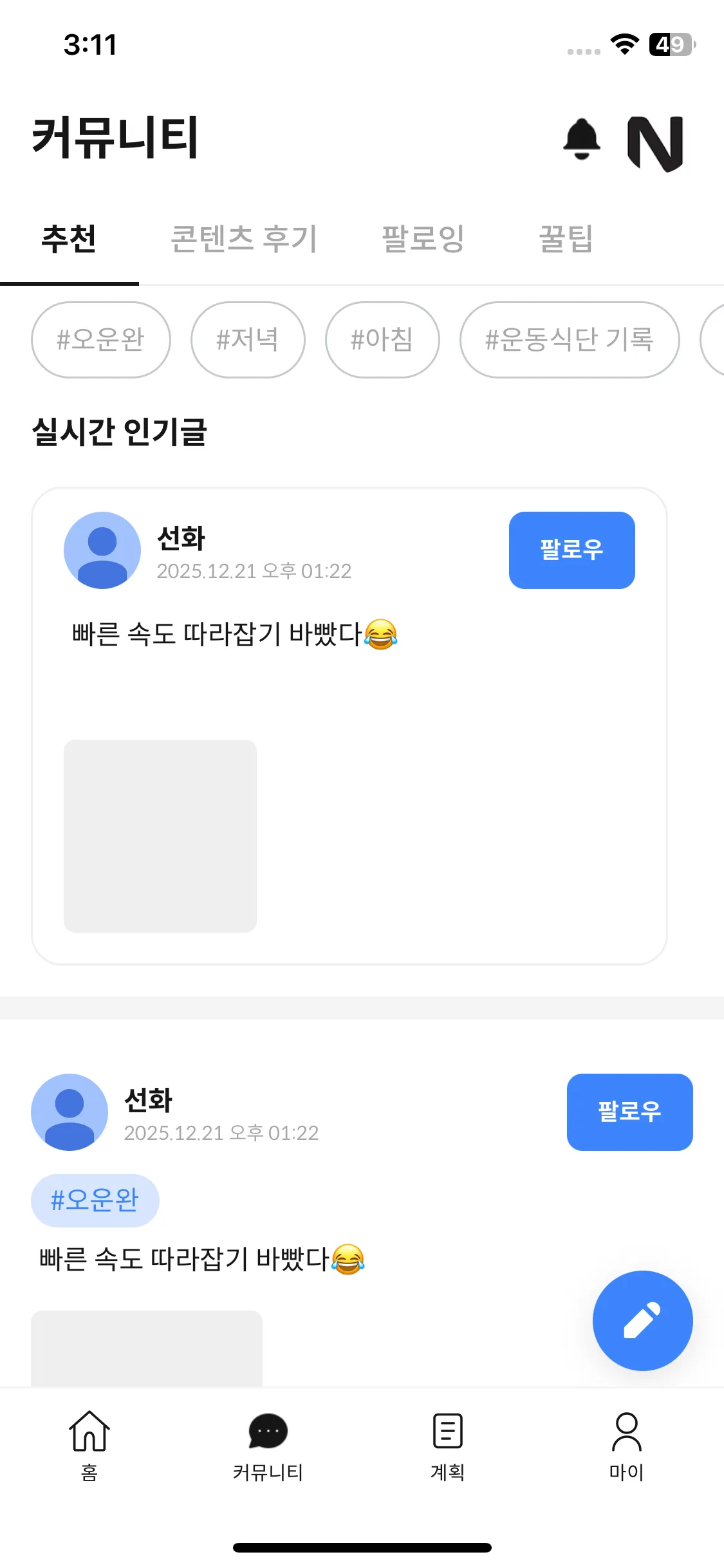Toggle the #아침 hashtag filter chip
This screenshot has height=1568, width=724.
(382, 340)
